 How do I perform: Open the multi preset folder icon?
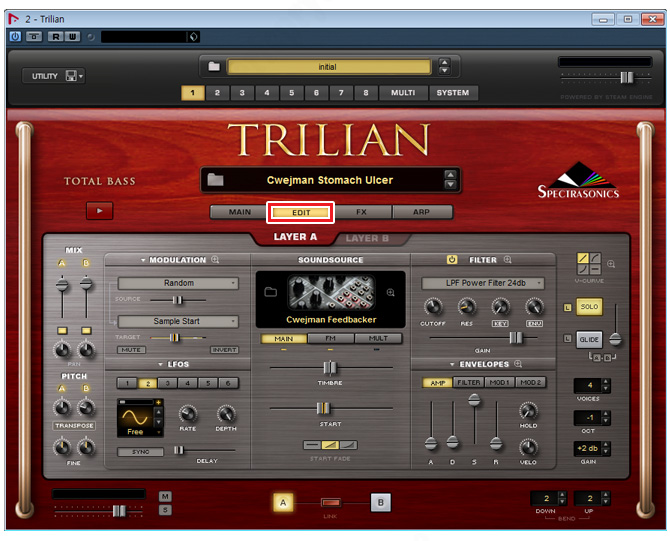tap(214, 66)
